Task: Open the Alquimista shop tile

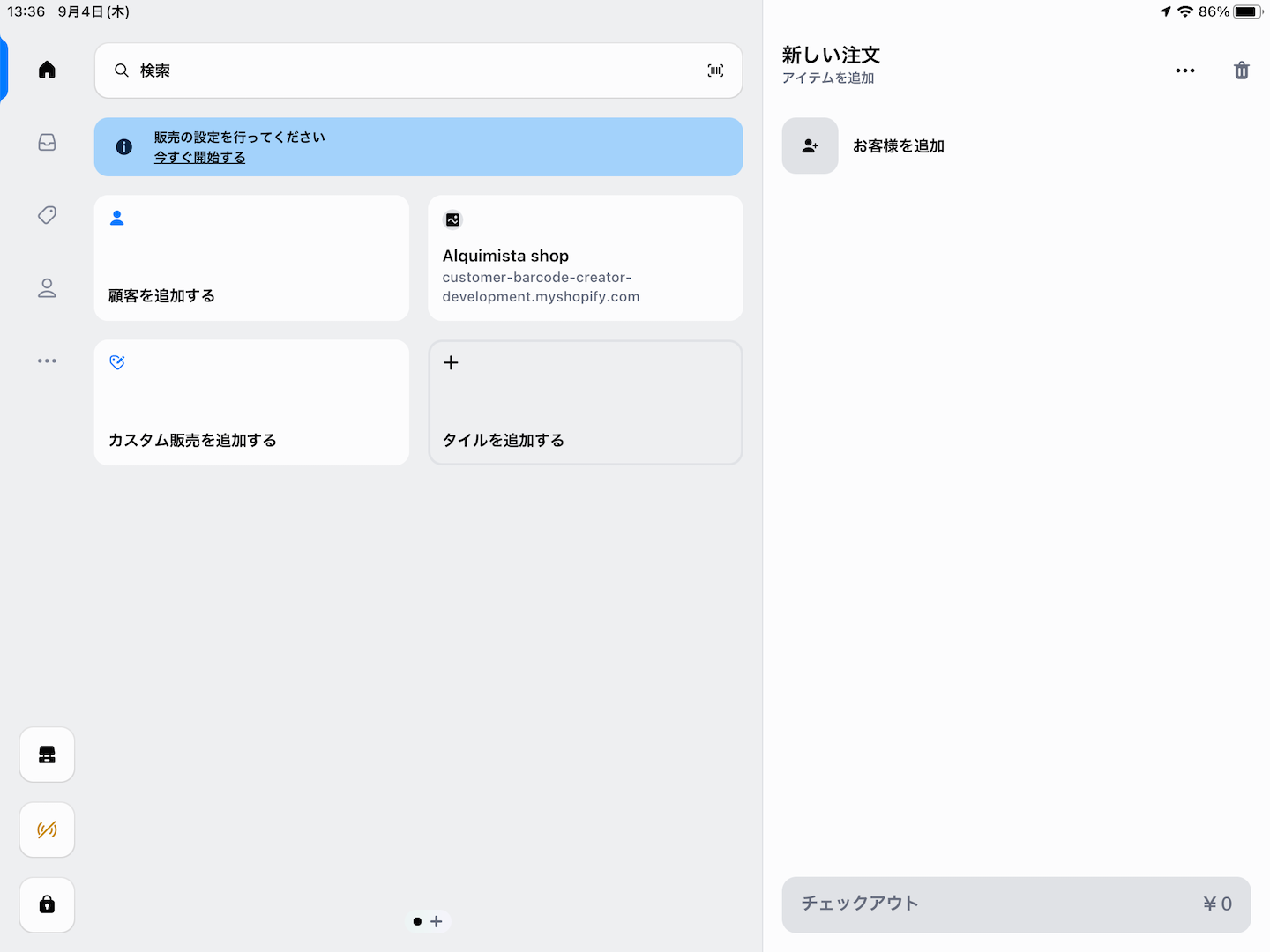Action: 585,258
